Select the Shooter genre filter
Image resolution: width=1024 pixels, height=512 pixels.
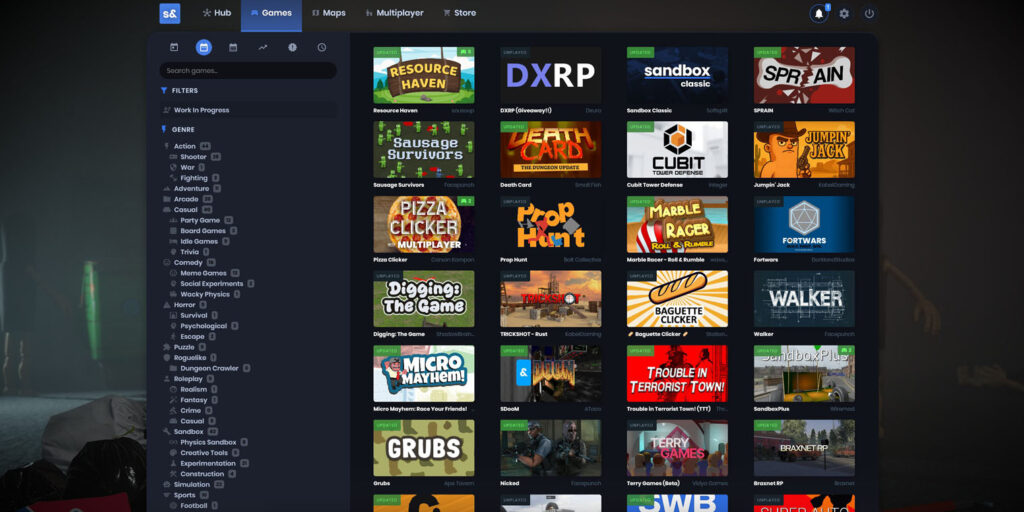[x=193, y=157]
